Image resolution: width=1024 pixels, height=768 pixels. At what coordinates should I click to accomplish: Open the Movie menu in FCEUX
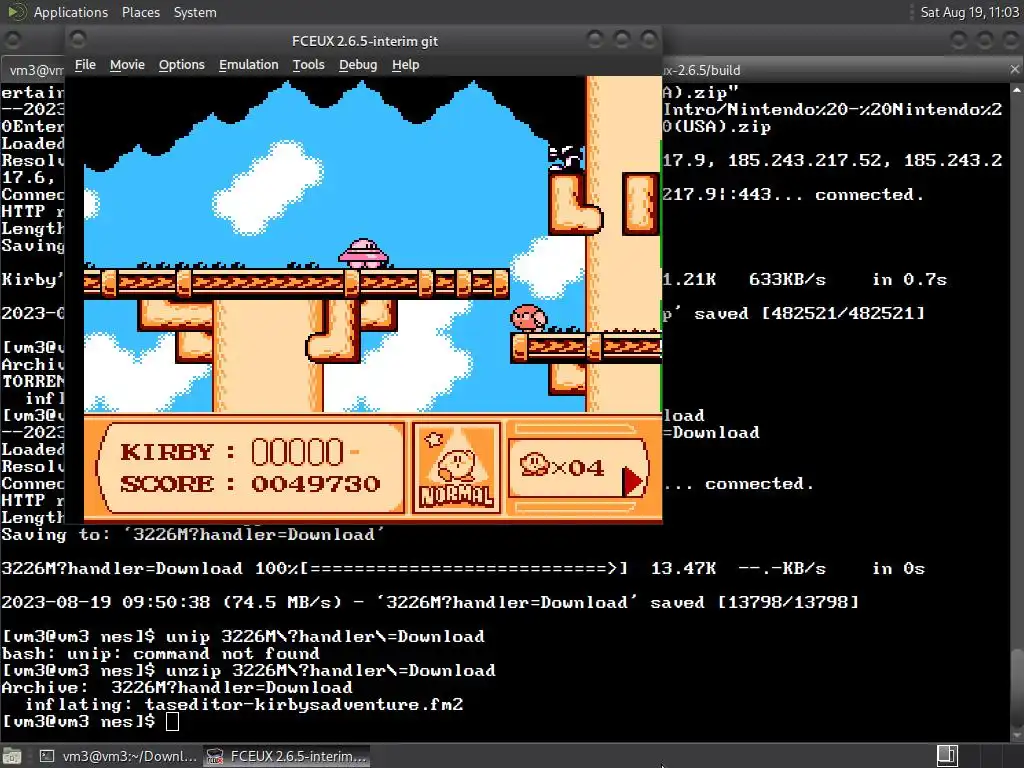[x=127, y=65]
